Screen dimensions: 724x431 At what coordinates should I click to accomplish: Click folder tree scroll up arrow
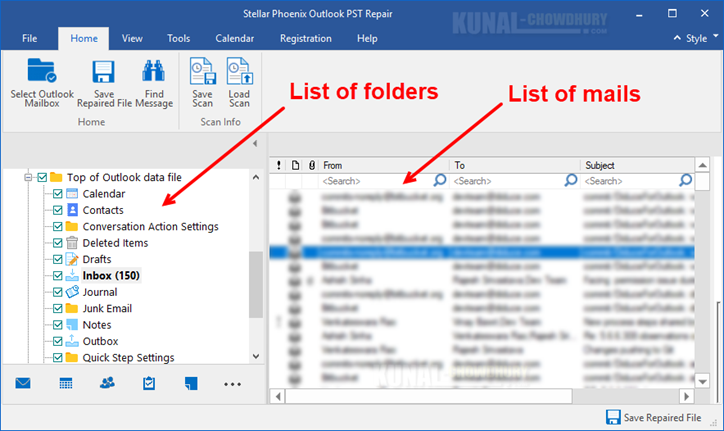pos(256,177)
